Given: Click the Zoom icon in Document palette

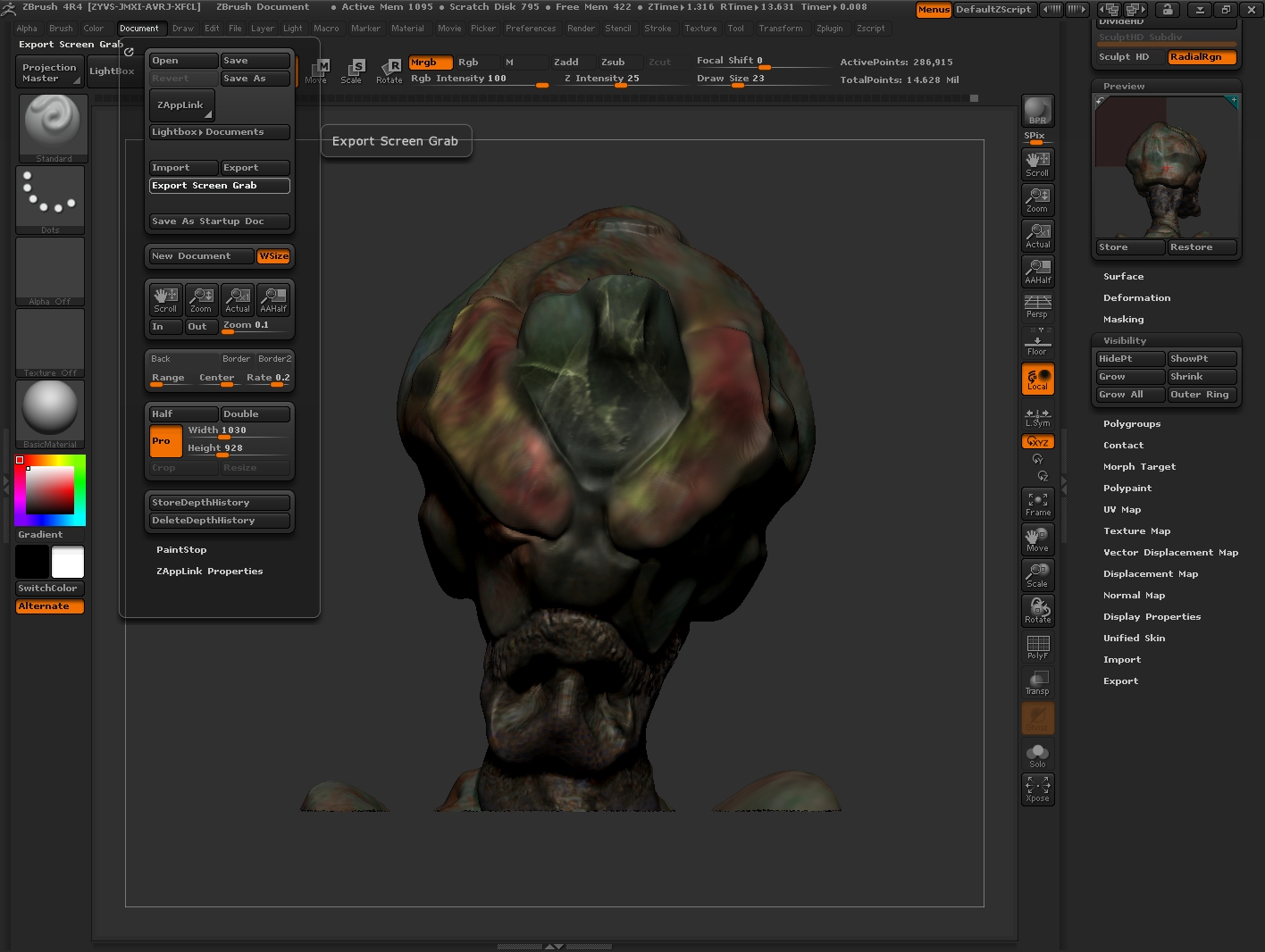Looking at the screenshot, I should (x=201, y=299).
